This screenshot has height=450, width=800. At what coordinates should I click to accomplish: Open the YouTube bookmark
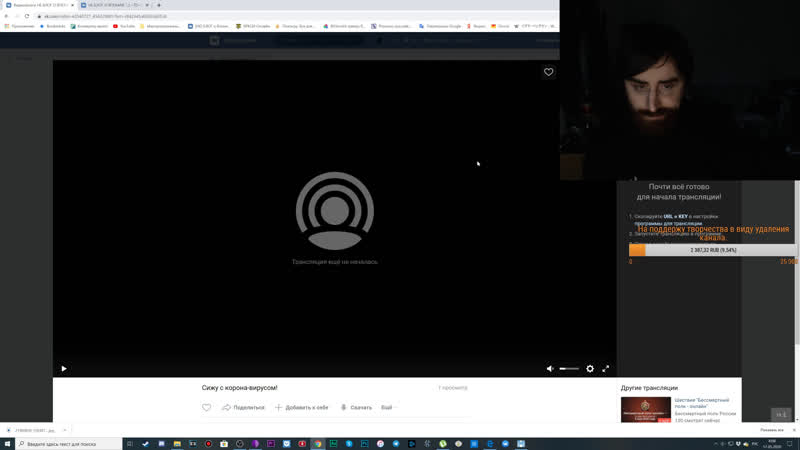tap(124, 26)
